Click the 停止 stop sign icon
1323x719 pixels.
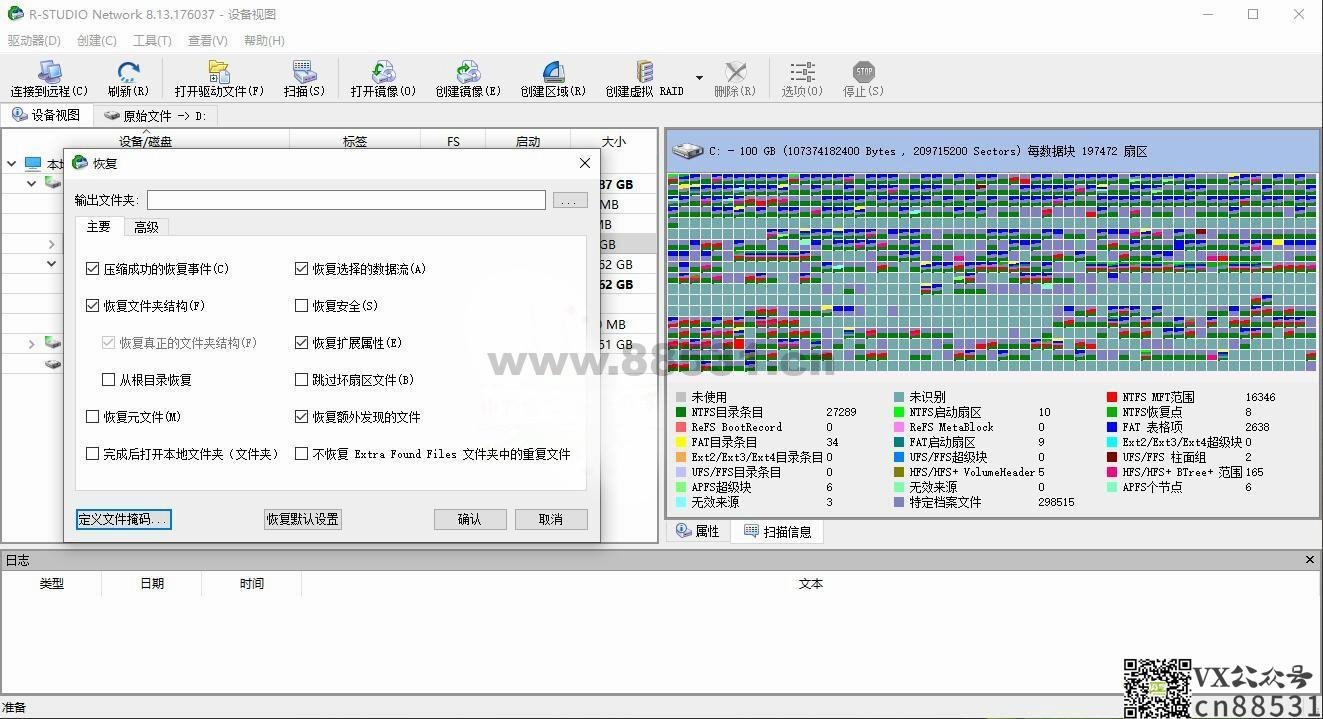[x=863, y=72]
